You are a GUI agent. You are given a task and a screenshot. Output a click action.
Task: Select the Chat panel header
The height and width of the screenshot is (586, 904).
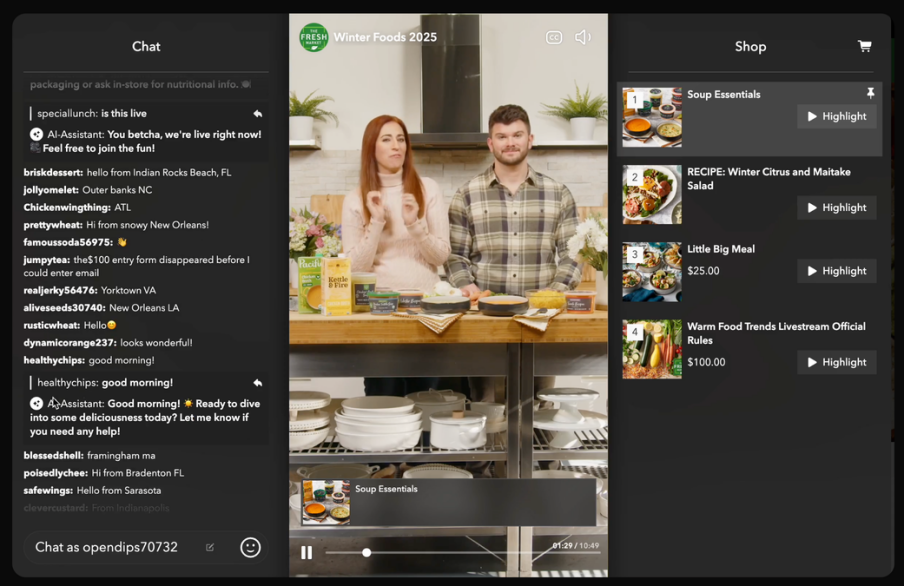point(146,46)
